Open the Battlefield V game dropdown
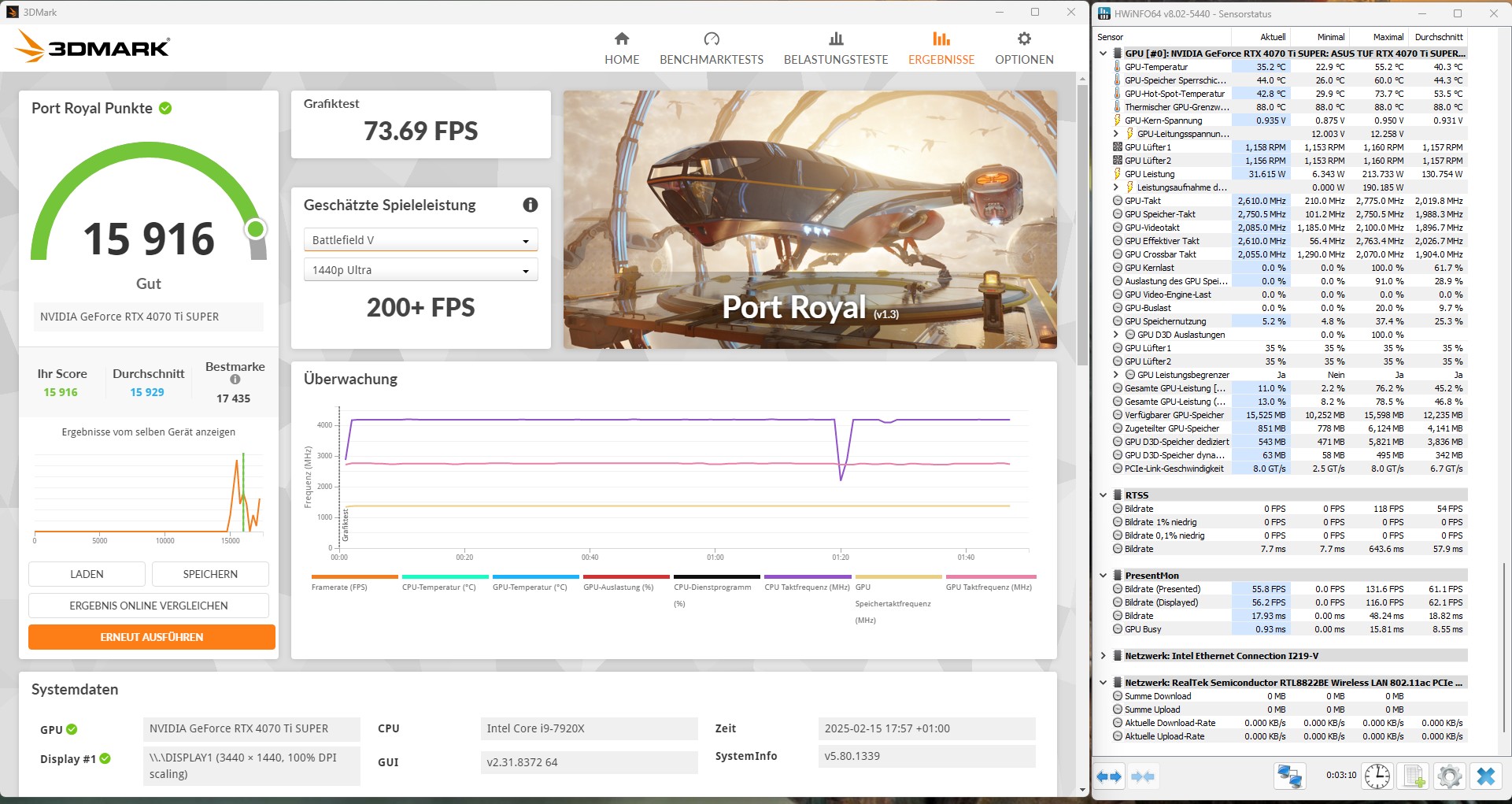Image resolution: width=1512 pixels, height=804 pixels. tap(420, 240)
